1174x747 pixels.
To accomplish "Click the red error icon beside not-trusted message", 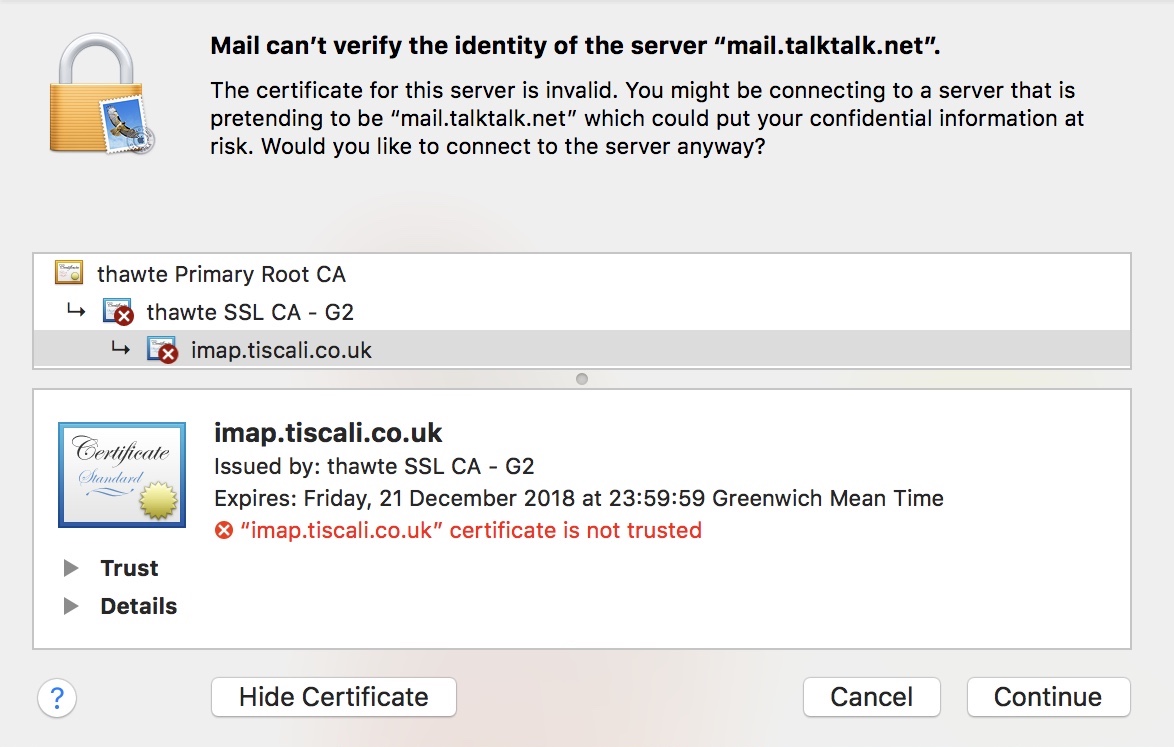I will coord(225,530).
